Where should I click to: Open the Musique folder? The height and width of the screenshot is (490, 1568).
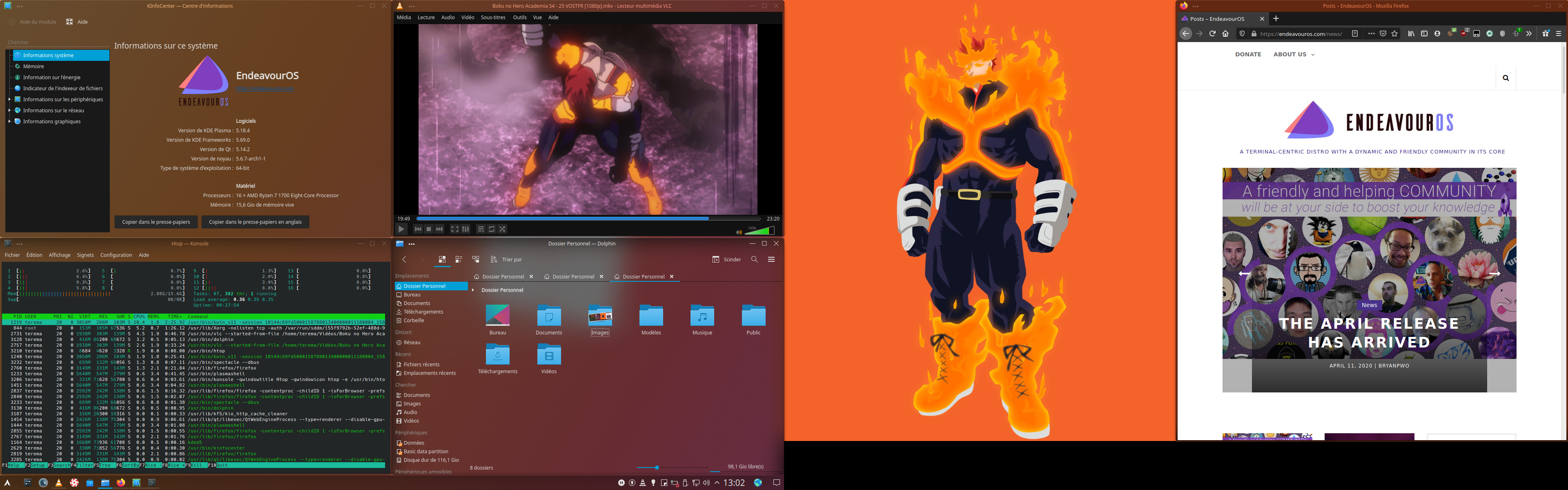702,320
